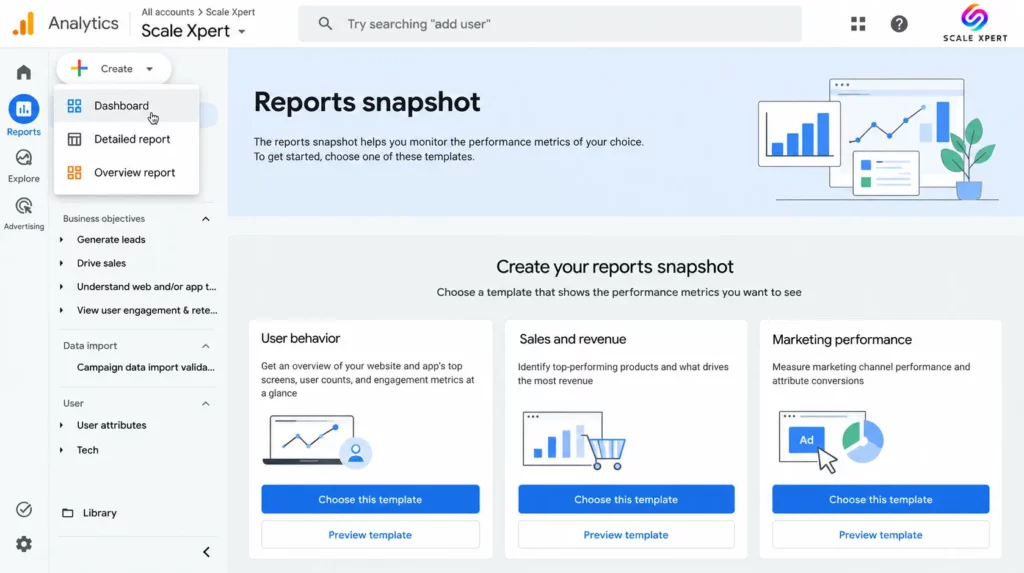Select the Reports icon in sidebar
Image resolution: width=1024 pixels, height=573 pixels.
point(24,109)
